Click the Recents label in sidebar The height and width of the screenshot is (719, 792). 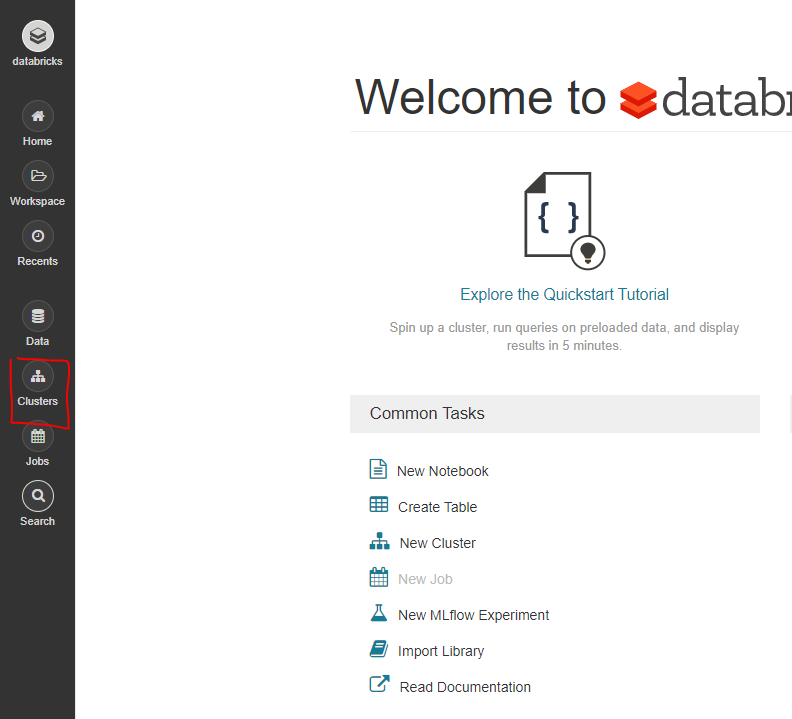37,261
